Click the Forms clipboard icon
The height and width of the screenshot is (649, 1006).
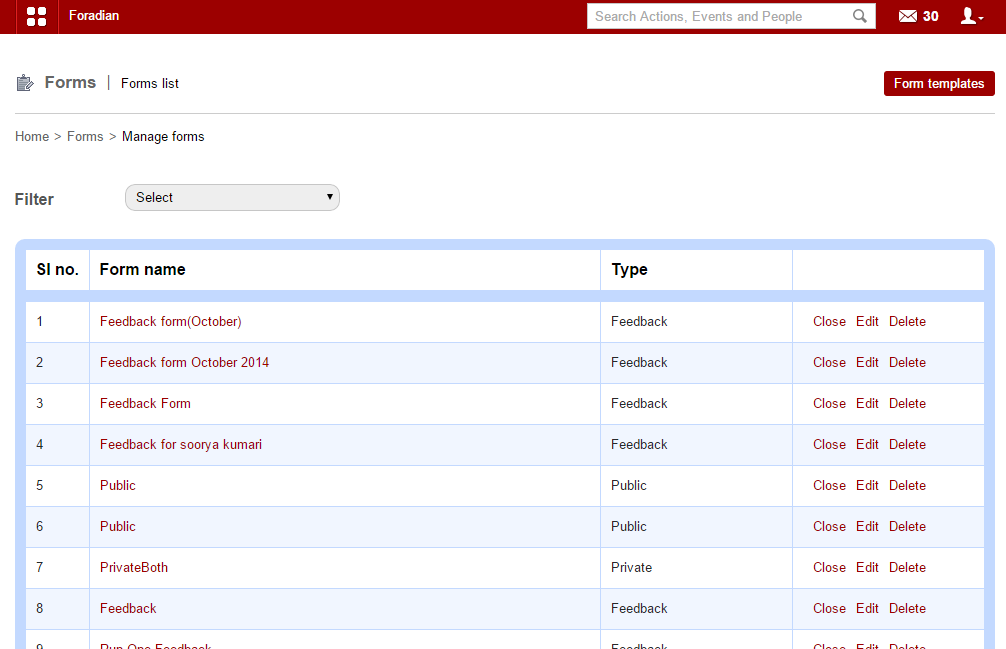coord(25,83)
